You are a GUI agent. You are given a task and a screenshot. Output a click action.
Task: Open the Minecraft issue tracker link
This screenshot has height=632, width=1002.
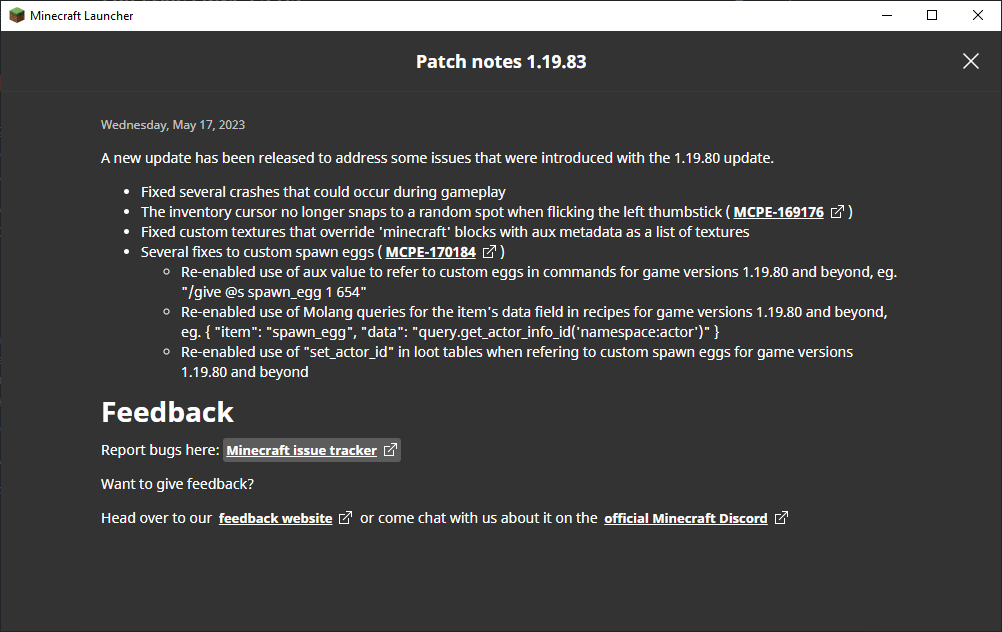point(301,450)
